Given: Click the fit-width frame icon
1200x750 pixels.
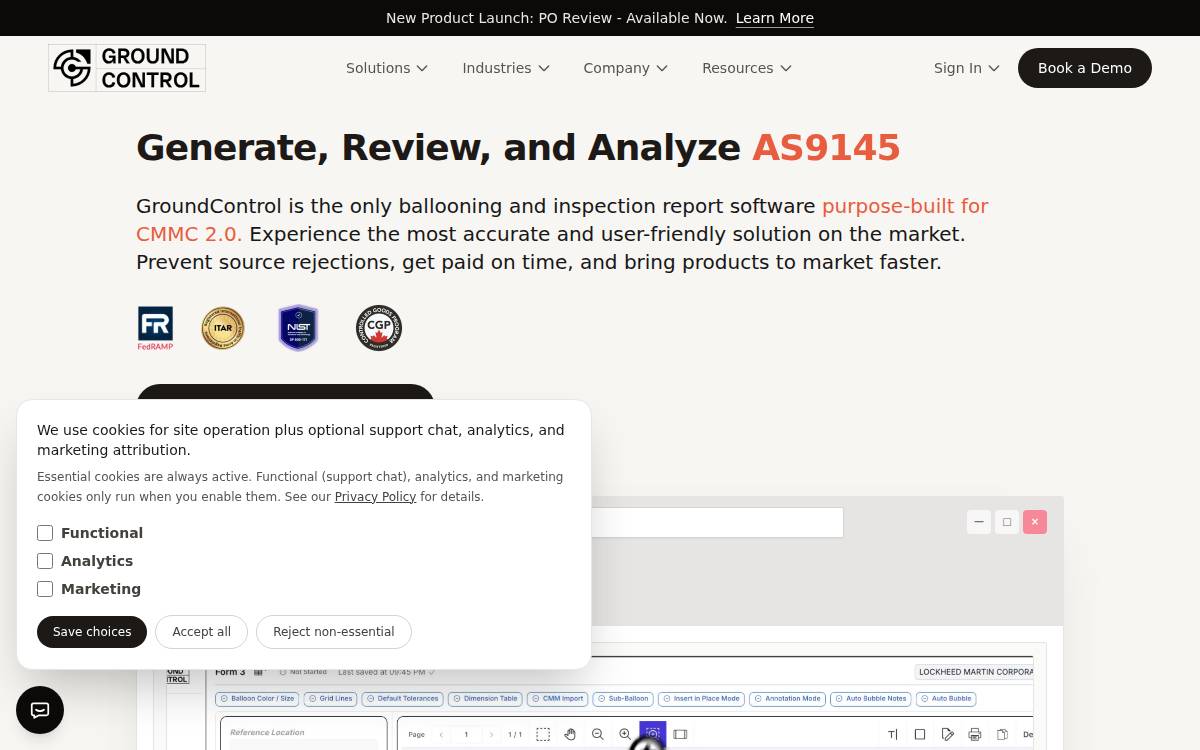Looking at the screenshot, I should tap(680, 734).
